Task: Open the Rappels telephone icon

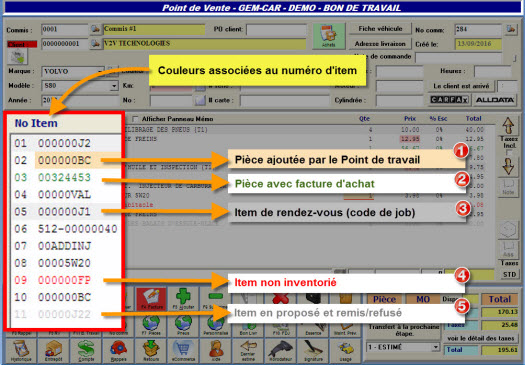Action: click(118, 350)
